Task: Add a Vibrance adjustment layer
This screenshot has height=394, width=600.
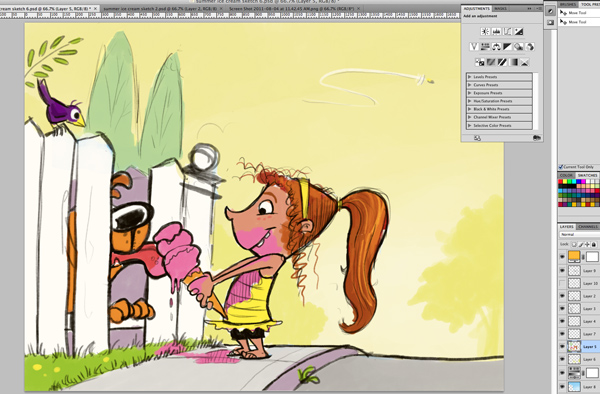Action: [x=474, y=47]
